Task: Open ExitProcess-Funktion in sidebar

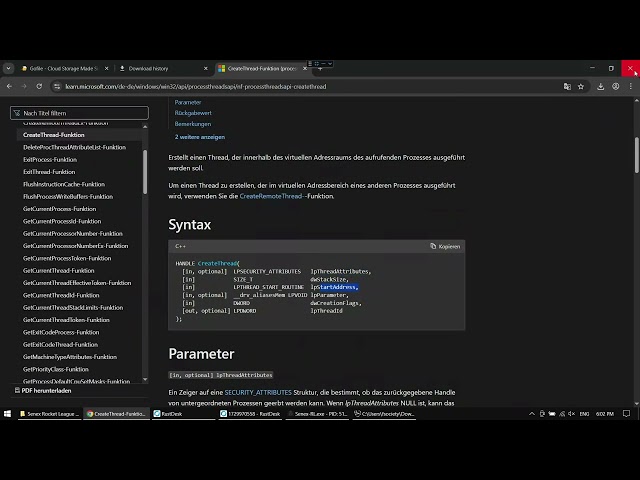Action: 50,160
